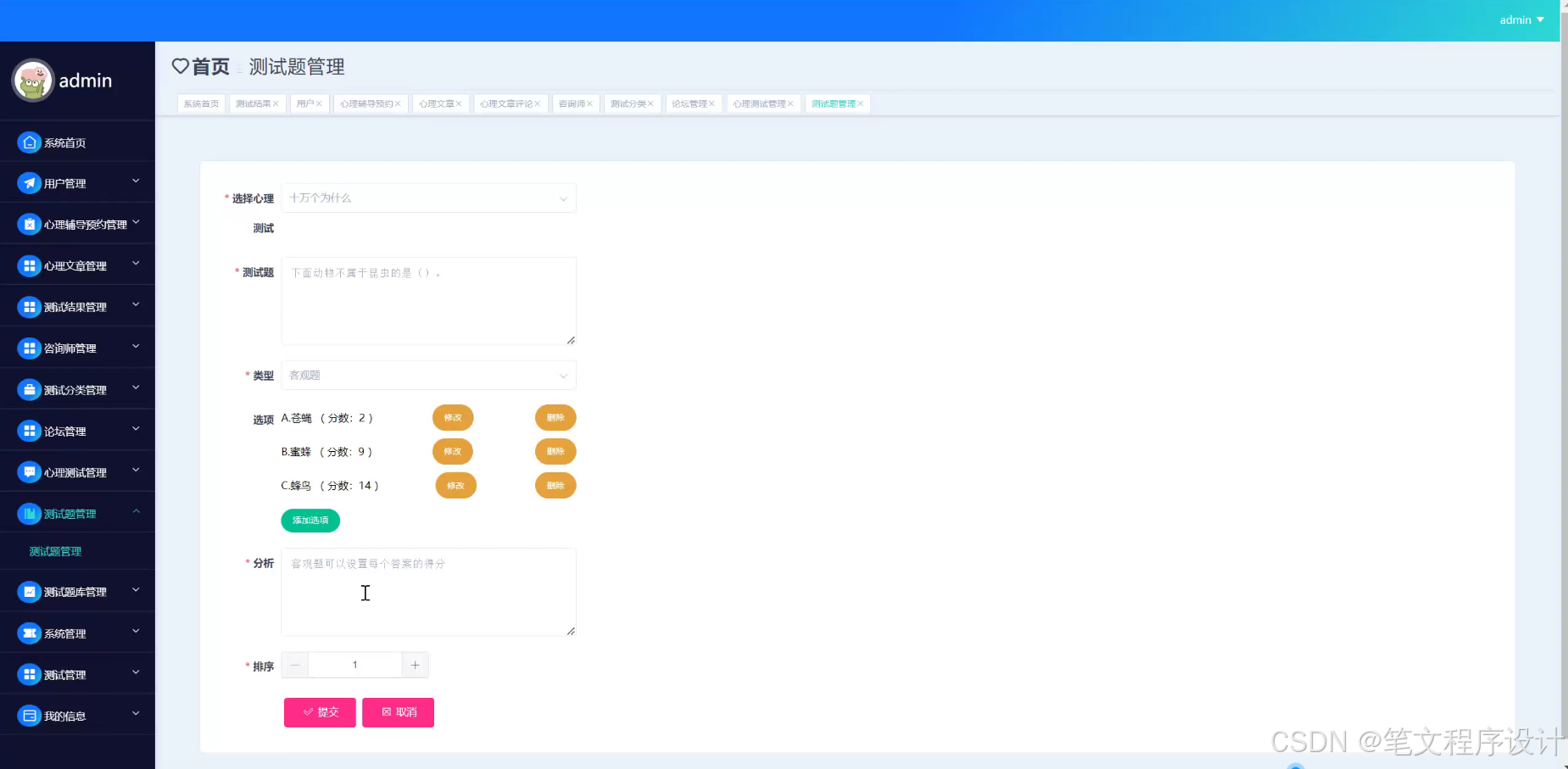Screen dimensions: 1568x769
Task: Click the 测试题库管理 chart icon
Action: tap(29, 592)
